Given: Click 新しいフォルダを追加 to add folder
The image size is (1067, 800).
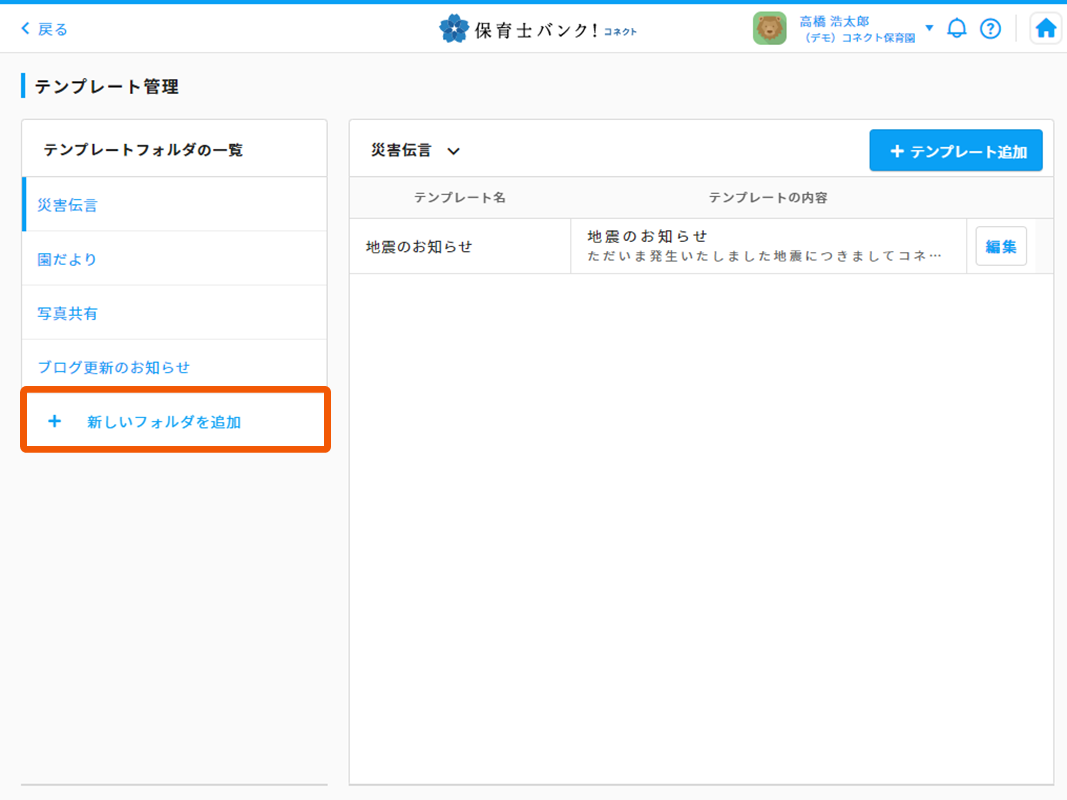Looking at the screenshot, I should [x=164, y=422].
